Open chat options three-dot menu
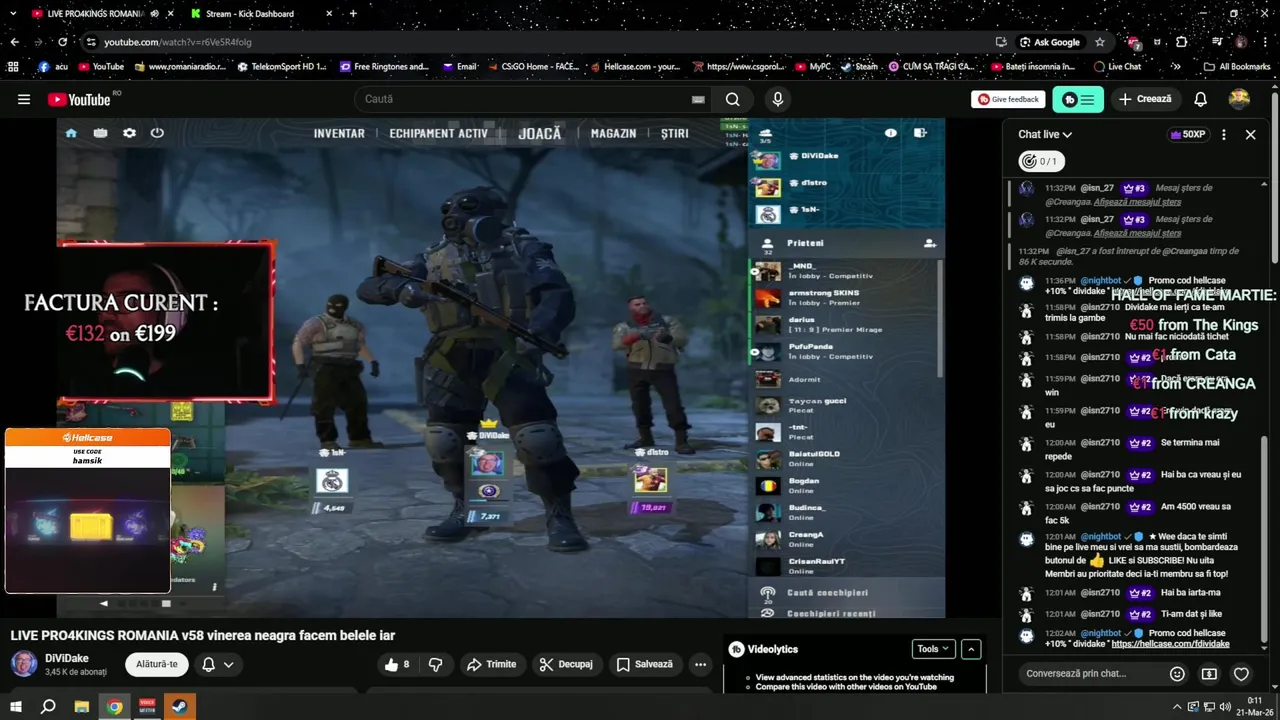This screenshot has width=1280, height=720. point(1223,134)
